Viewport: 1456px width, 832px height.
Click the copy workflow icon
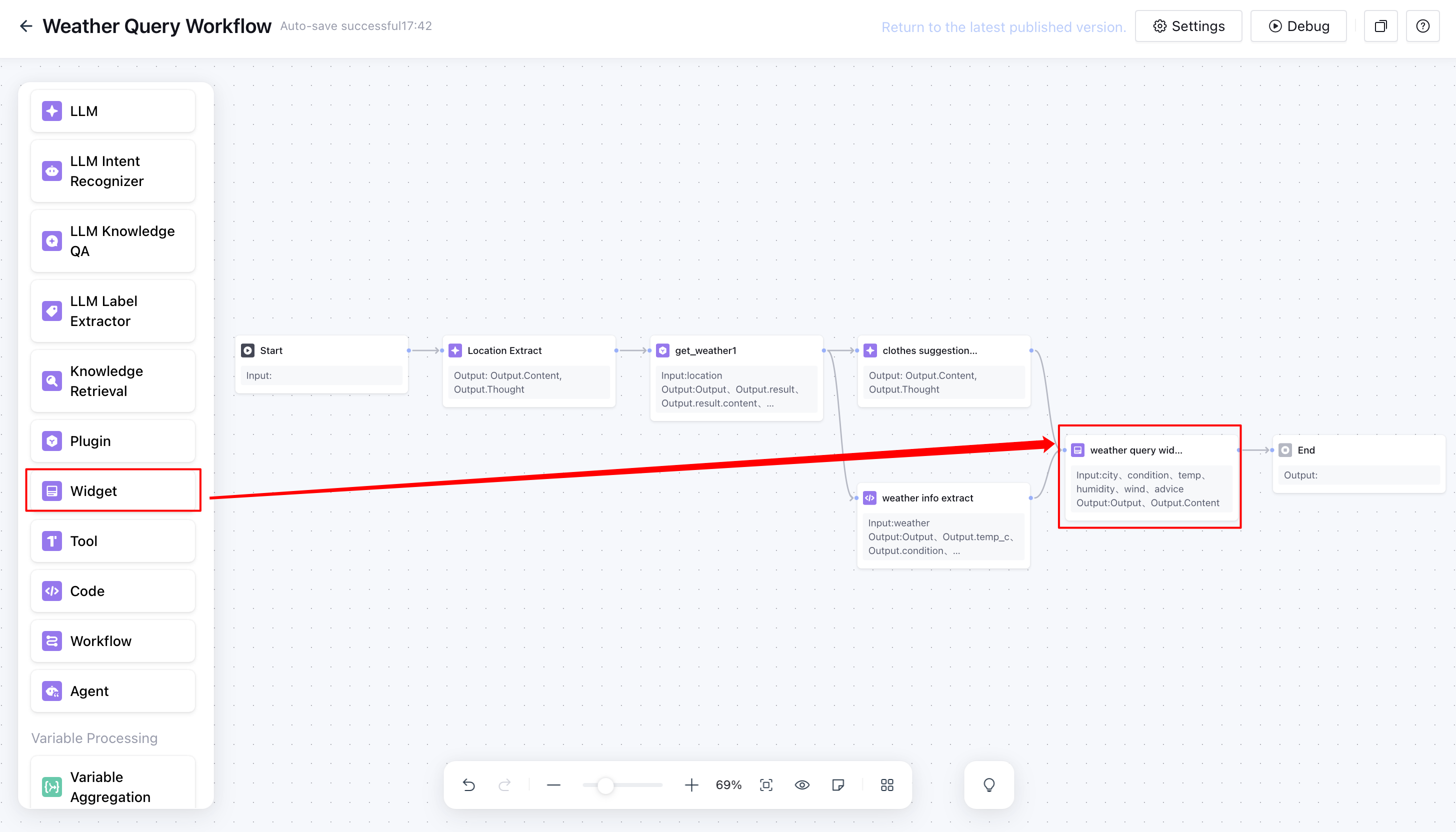pos(1380,26)
